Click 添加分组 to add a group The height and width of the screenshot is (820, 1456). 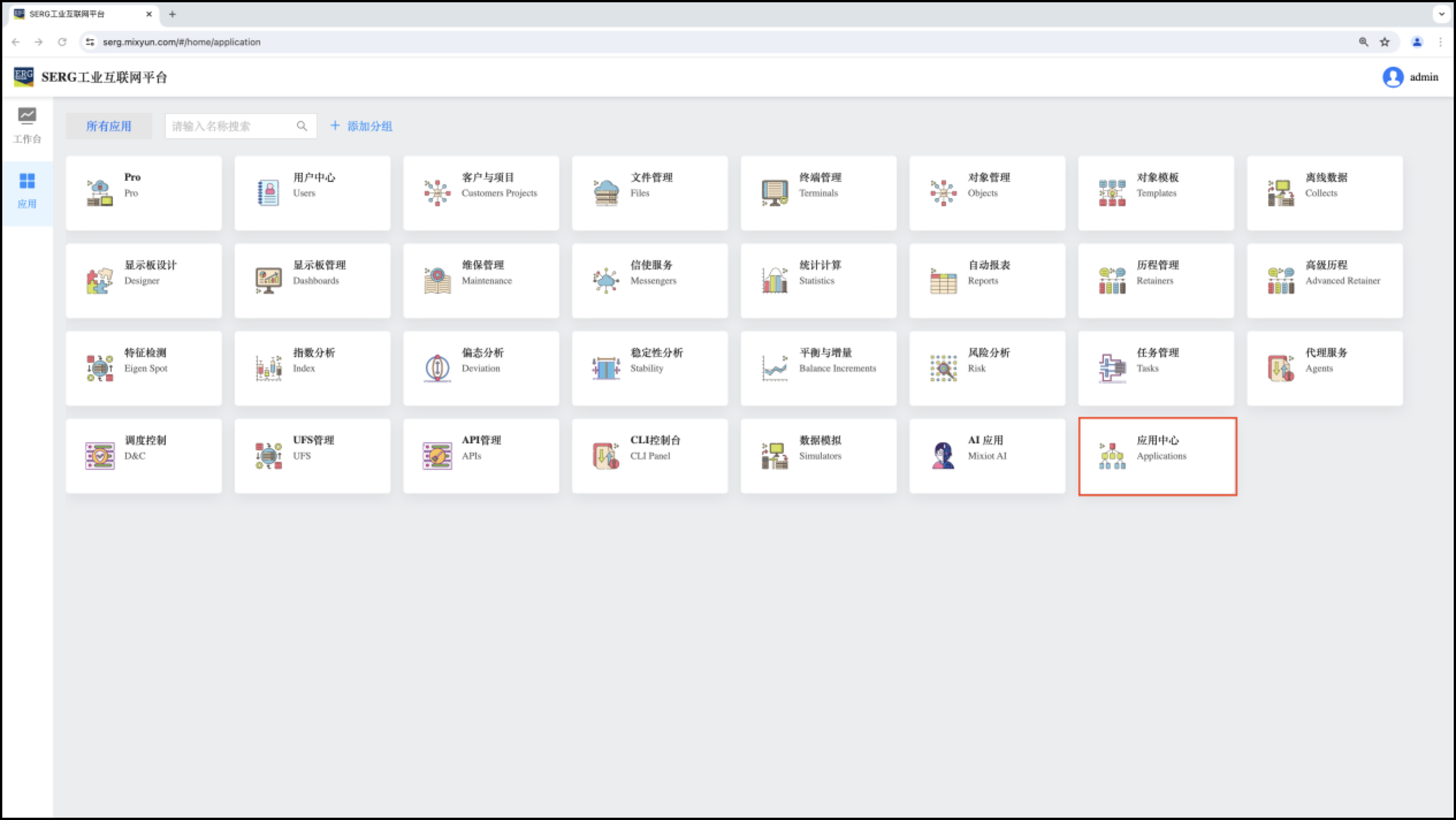point(361,126)
